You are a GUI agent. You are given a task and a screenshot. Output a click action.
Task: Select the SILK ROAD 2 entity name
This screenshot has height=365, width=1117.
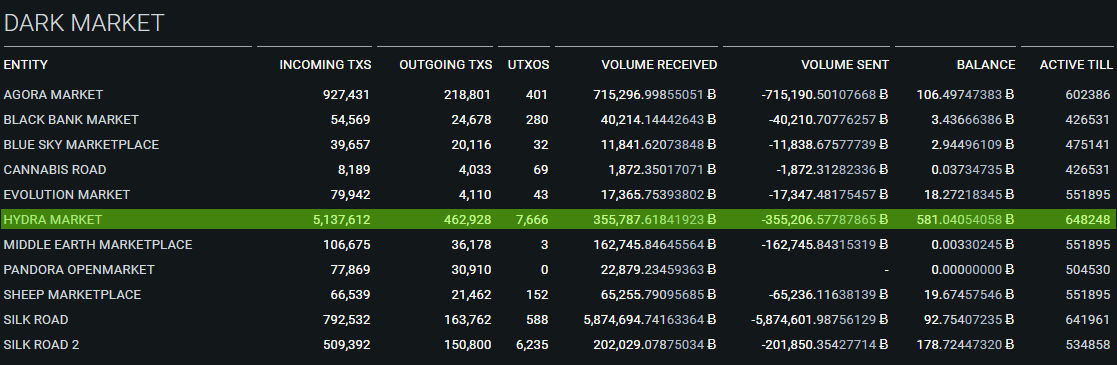coord(41,344)
